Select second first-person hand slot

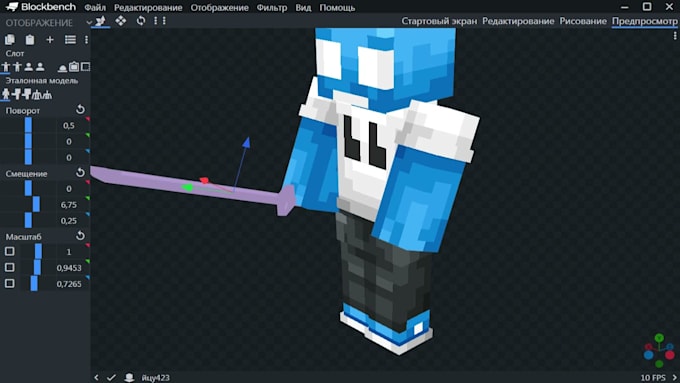[40, 67]
